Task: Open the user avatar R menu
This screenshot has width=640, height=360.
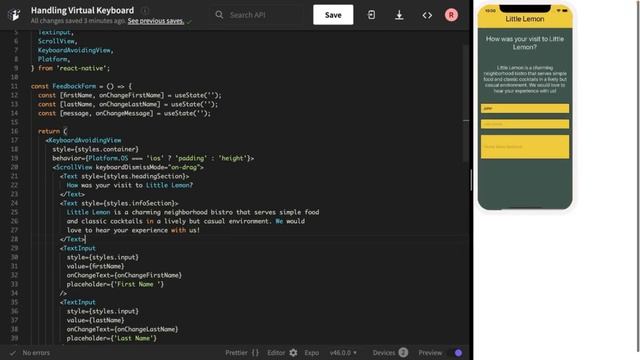Action: tap(451, 15)
